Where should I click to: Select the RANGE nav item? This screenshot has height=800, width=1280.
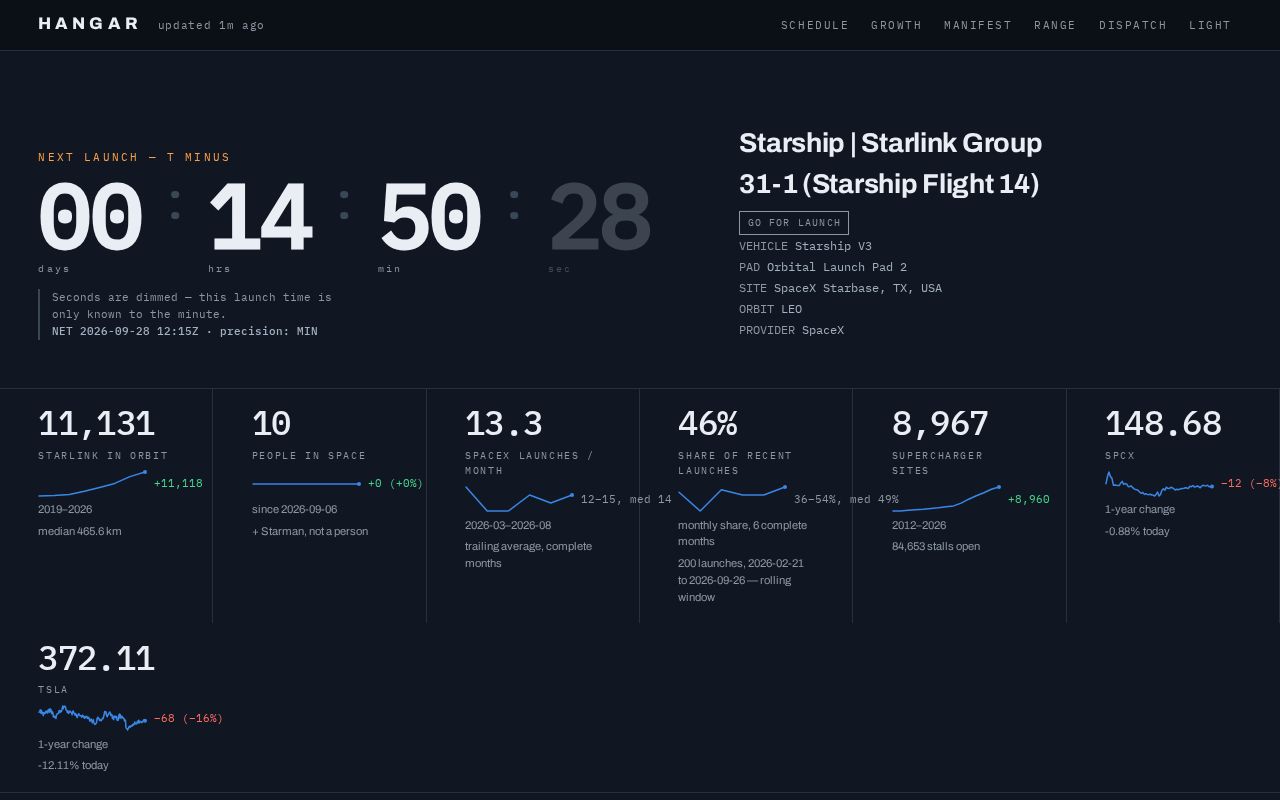[x=1055, y=25]
